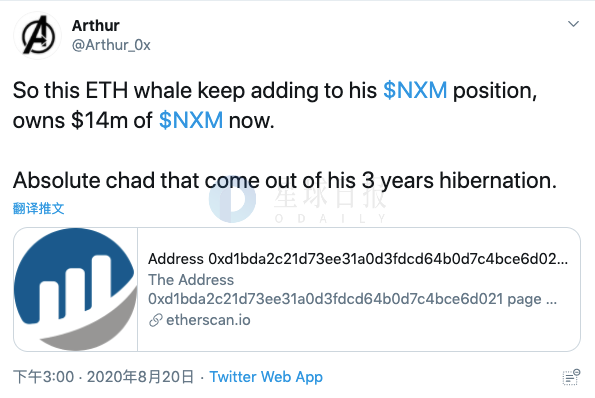This screenshot has width=595, height=398.
Task: Open the 下午3:00 tweet time permalink
Action: coord(44,377)
